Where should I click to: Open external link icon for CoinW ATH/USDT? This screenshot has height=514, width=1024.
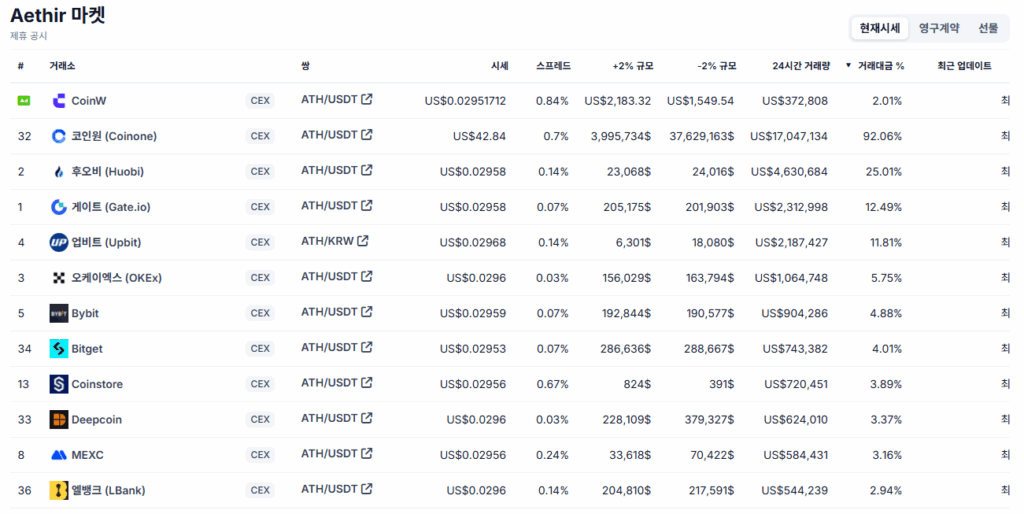(367, 99)
